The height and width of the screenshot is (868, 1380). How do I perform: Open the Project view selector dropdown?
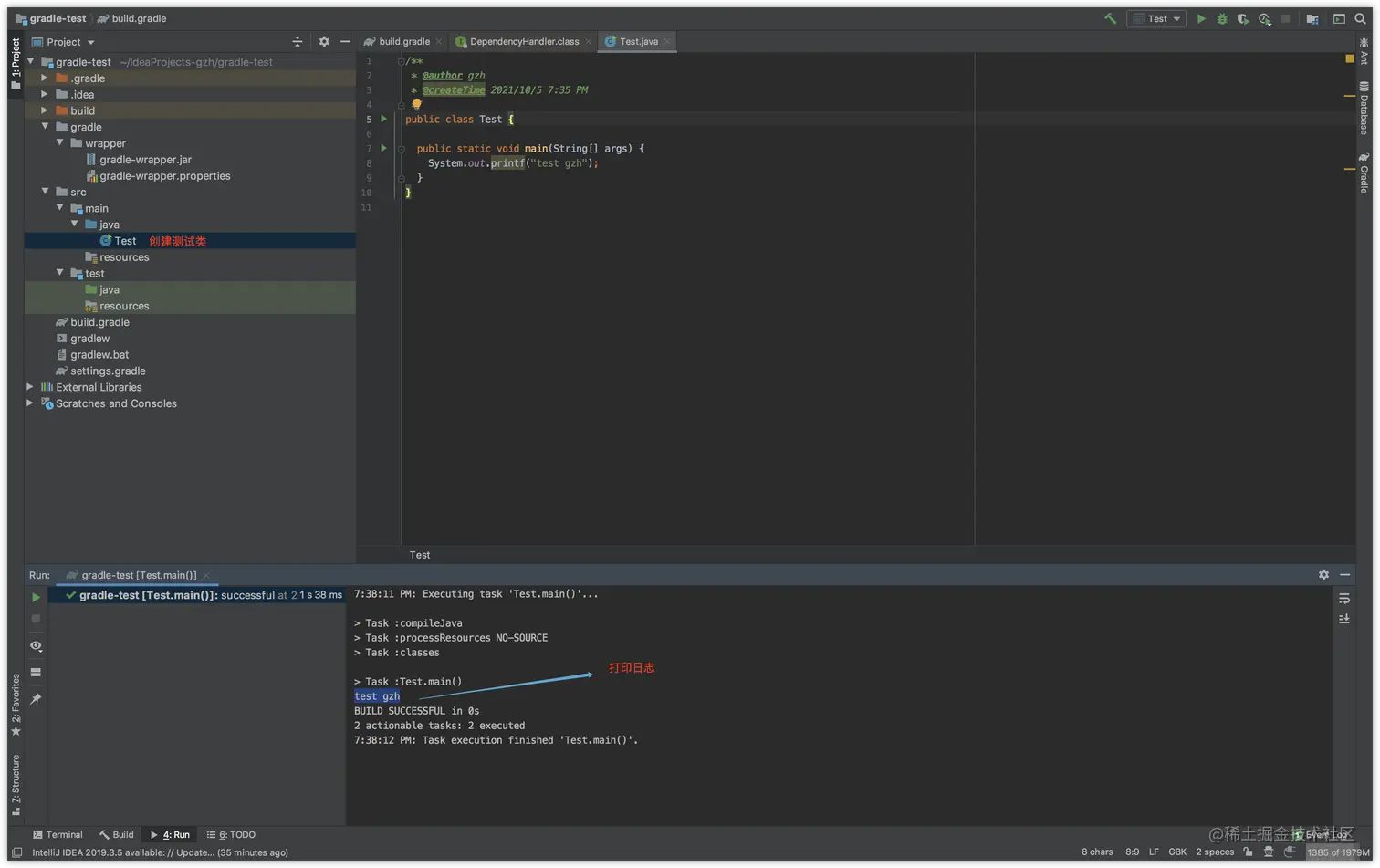[x=63, y=42]
